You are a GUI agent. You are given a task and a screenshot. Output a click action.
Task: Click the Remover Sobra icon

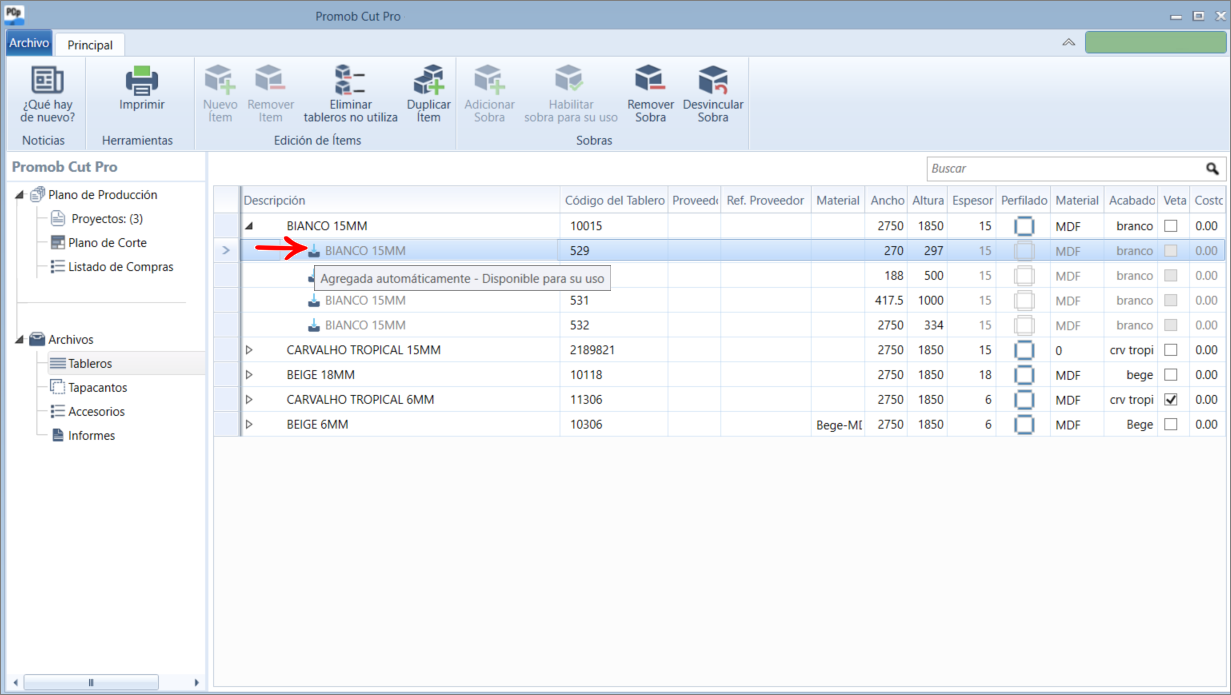point(650,80)
